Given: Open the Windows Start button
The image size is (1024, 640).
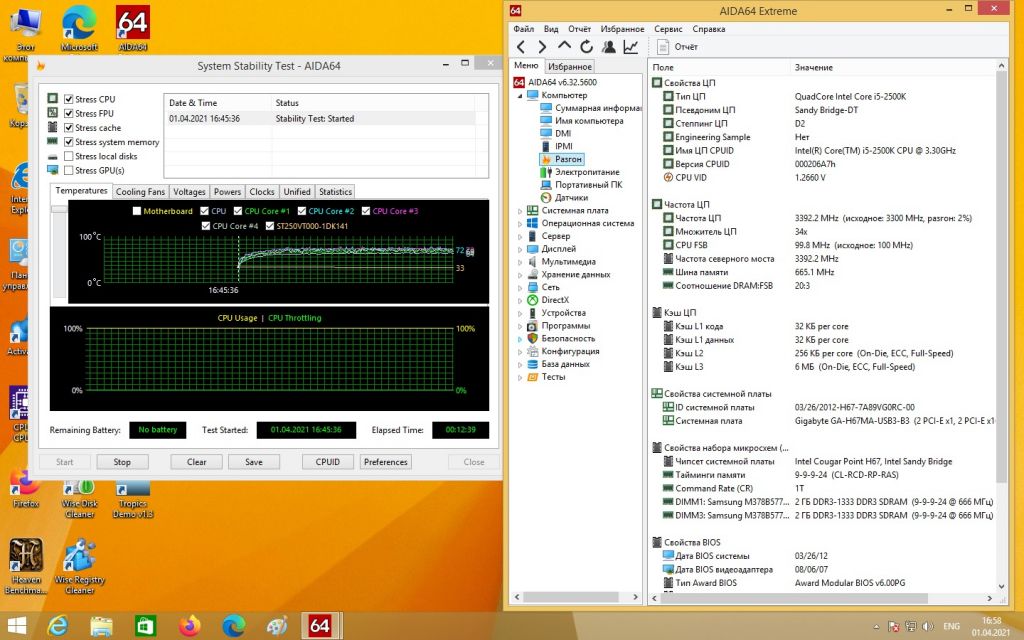Looking at the screenshot, I should [x=16, y=626].
